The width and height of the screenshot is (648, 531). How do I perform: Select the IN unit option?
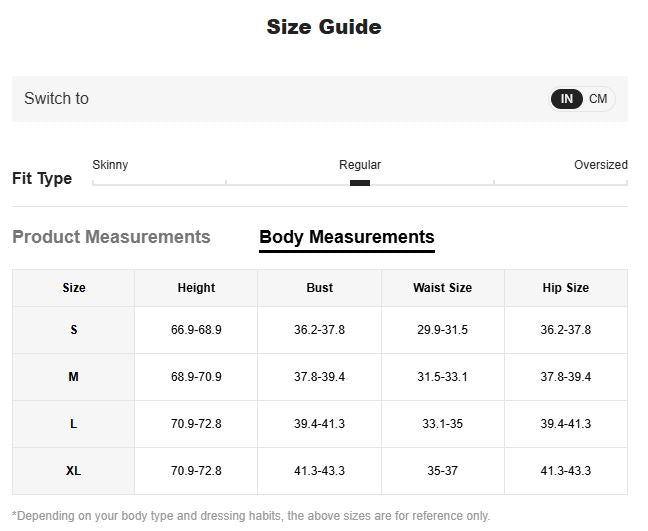coord(566,99)
